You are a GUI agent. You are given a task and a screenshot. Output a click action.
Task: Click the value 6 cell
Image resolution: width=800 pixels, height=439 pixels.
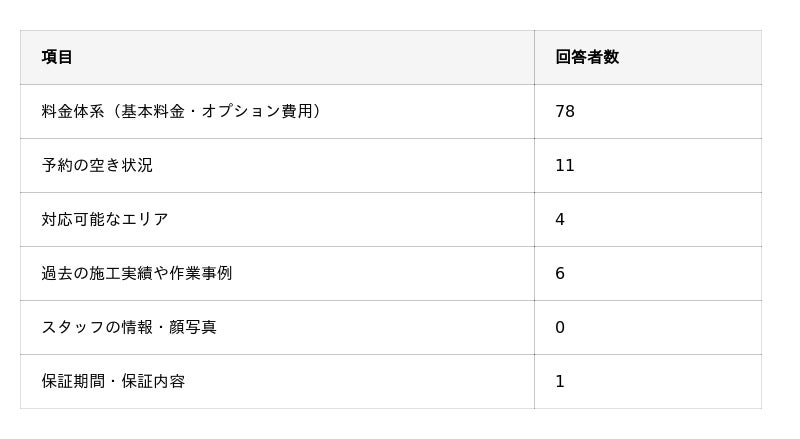560,273
